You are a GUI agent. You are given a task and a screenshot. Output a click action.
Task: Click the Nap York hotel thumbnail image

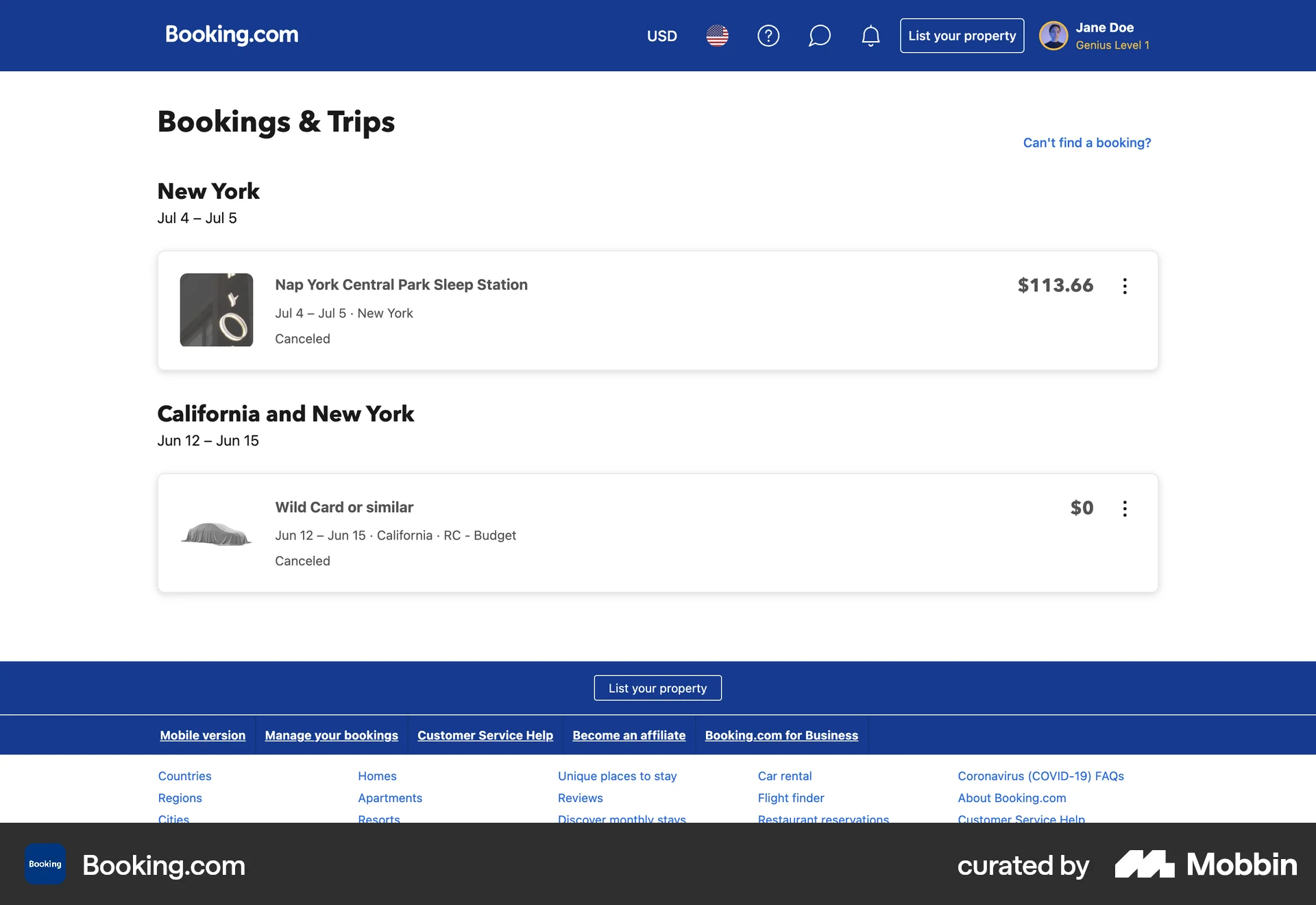point(216,310)
